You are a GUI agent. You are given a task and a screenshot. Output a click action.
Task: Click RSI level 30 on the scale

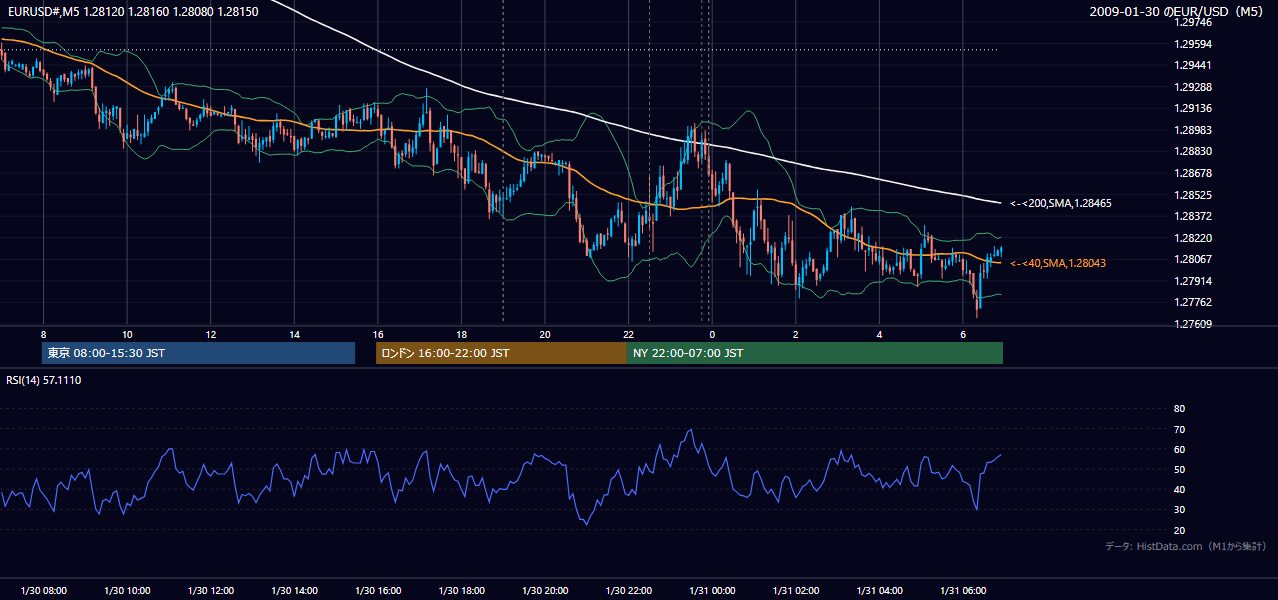[x=1179, y=510]
